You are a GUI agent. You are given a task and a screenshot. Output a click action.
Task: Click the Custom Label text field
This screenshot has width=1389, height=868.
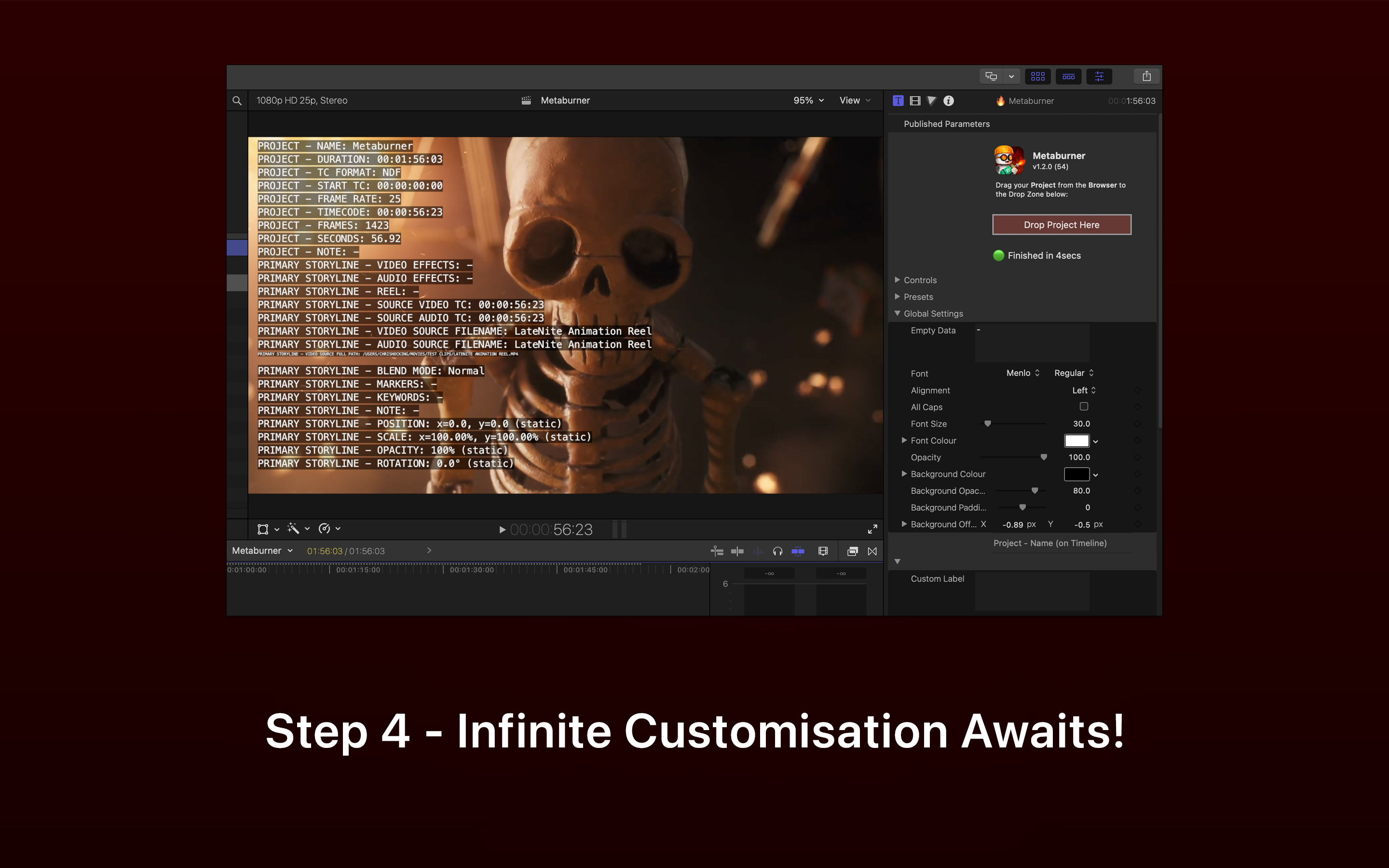tap(1032, 590)
